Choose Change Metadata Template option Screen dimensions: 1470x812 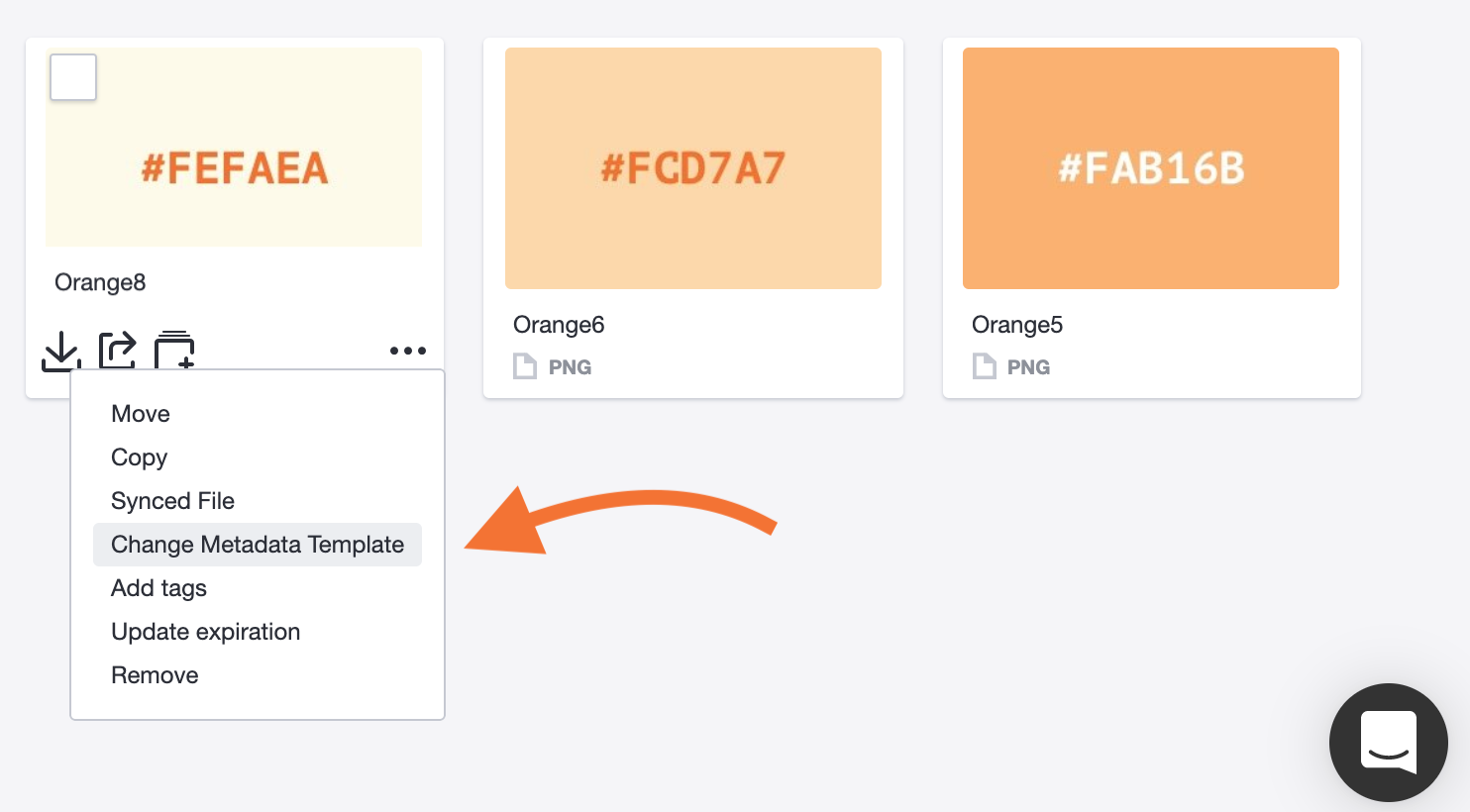(258, 545)
